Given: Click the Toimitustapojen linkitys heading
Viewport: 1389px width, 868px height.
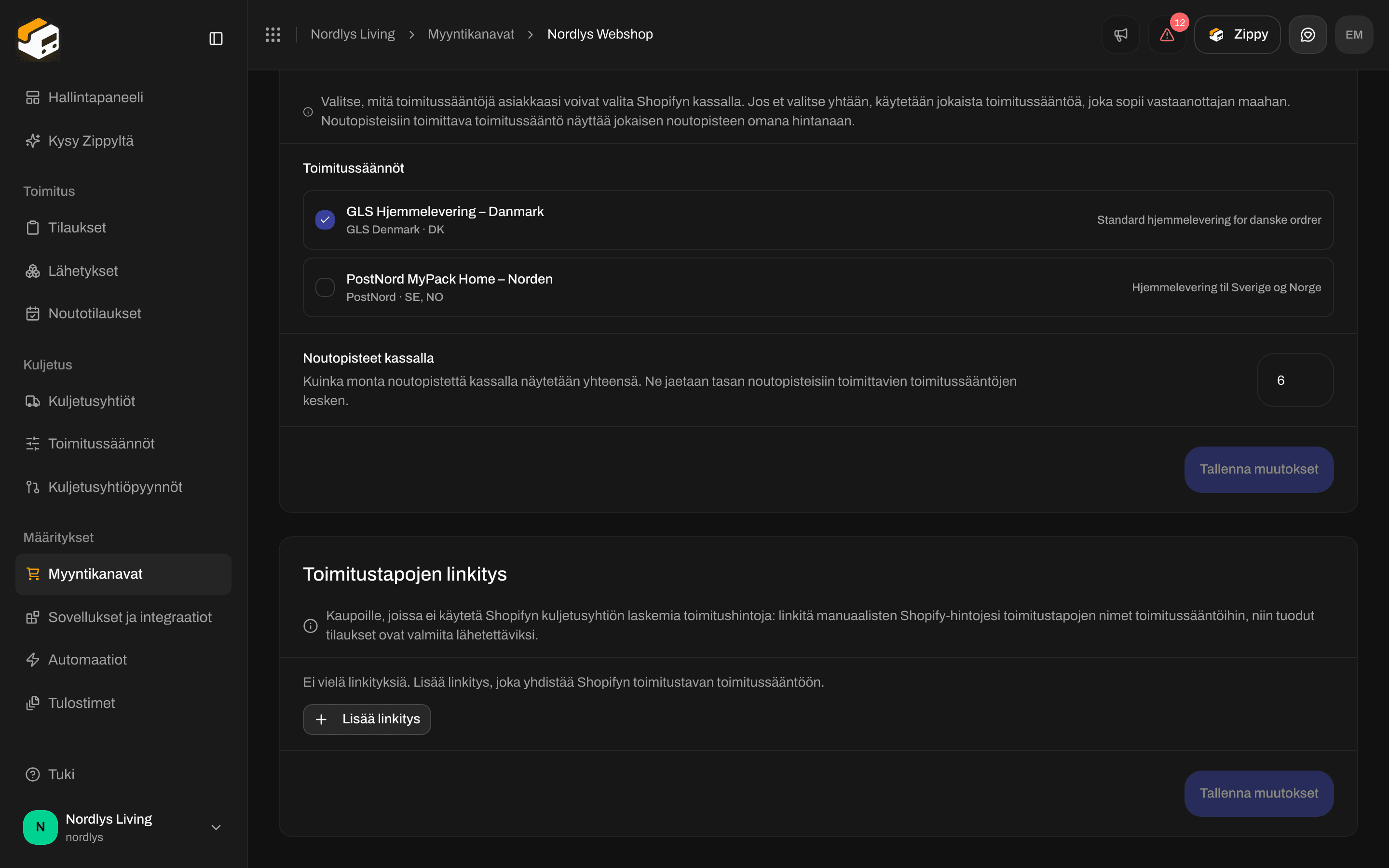Looking at the screenshot, I should pyautogui.click(x=405, y=574).
